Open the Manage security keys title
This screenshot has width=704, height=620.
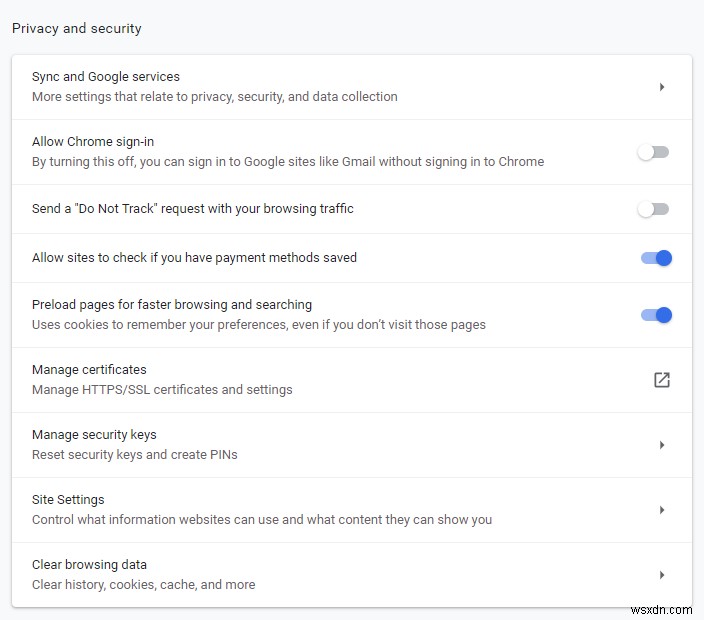click(x=94, y=435)
